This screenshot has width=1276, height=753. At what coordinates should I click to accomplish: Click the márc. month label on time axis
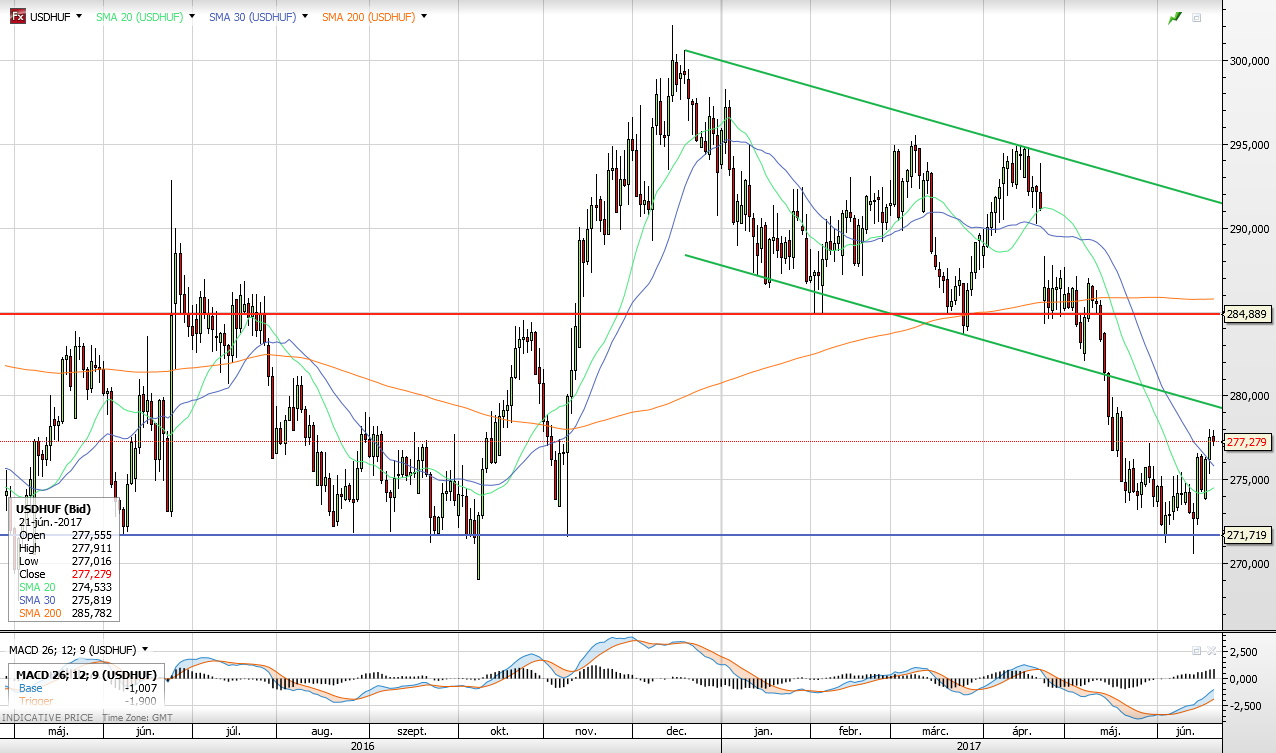coord(936,732)
